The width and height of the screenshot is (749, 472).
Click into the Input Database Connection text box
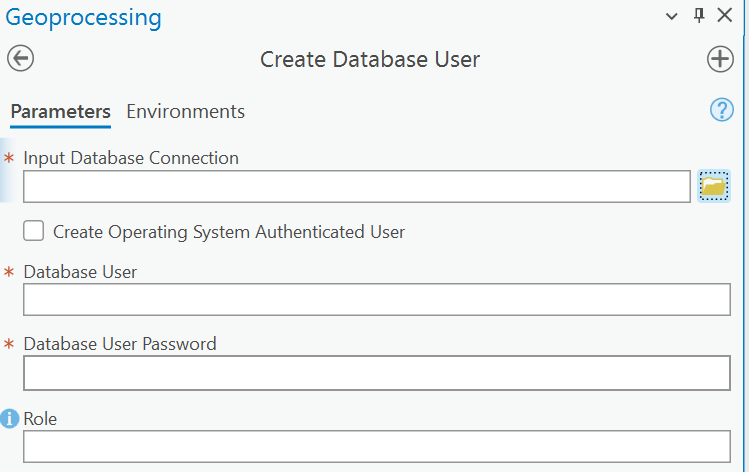[x=356, y=187]
